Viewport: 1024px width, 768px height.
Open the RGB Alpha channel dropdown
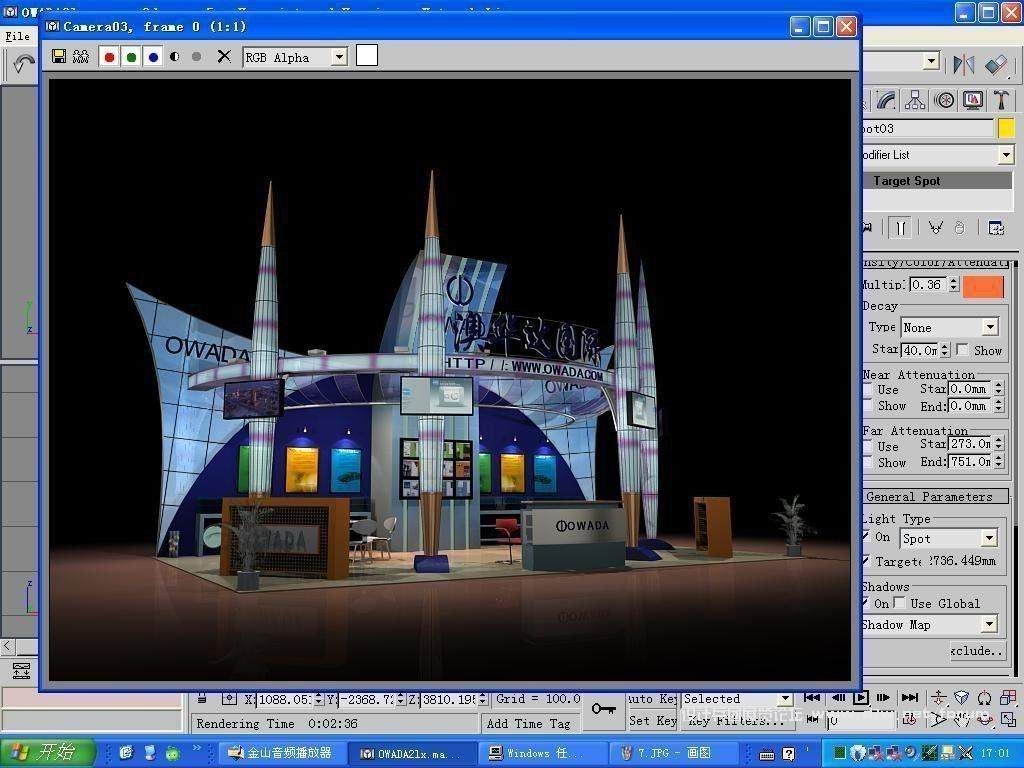339,57
